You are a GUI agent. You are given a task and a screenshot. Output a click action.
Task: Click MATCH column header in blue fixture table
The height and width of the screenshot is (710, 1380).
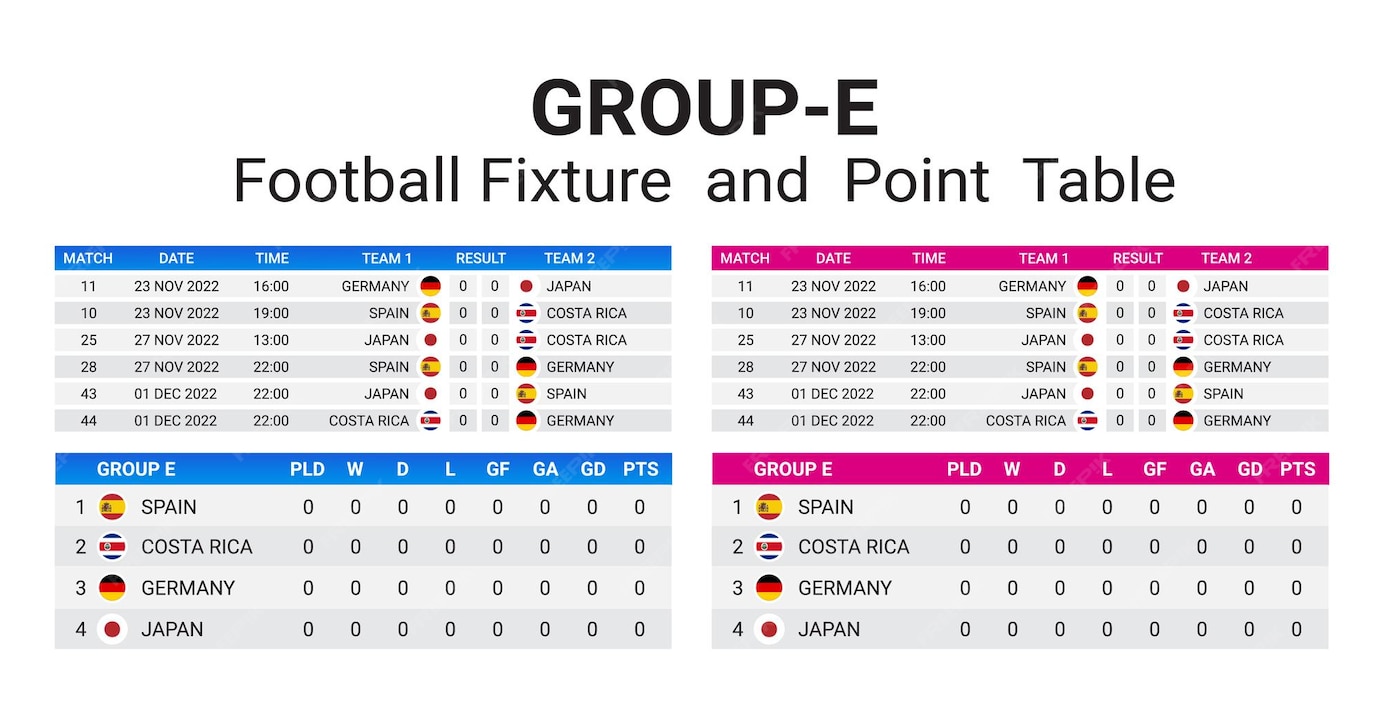click(88, 258)
